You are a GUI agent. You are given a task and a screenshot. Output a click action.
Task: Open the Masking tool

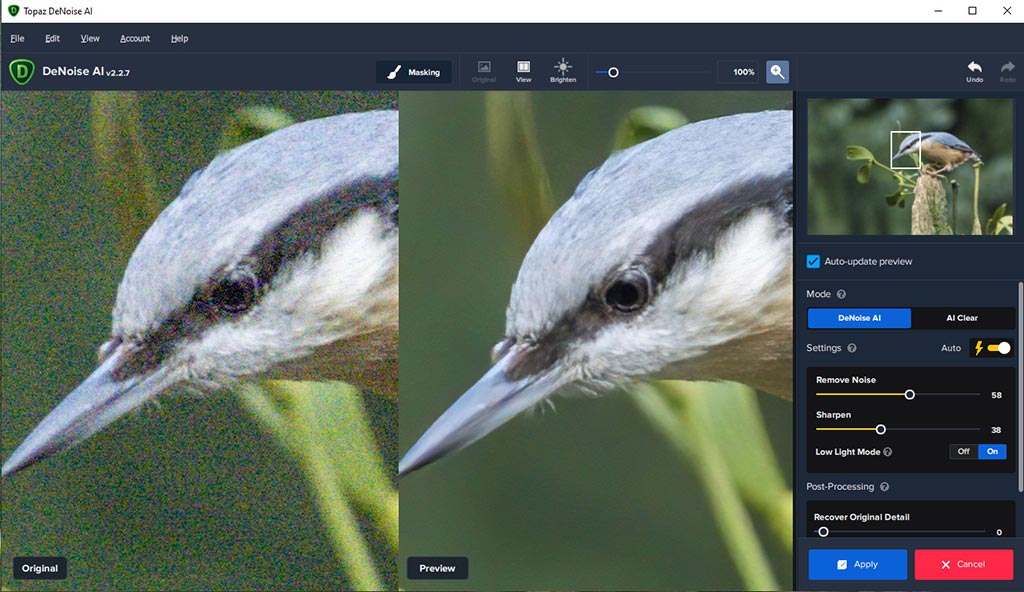pyautogui.click(x=413, y=72)
